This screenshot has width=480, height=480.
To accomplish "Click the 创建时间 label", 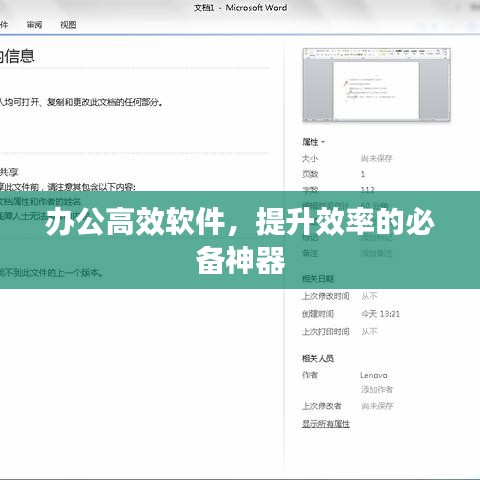I will [318, 314].
